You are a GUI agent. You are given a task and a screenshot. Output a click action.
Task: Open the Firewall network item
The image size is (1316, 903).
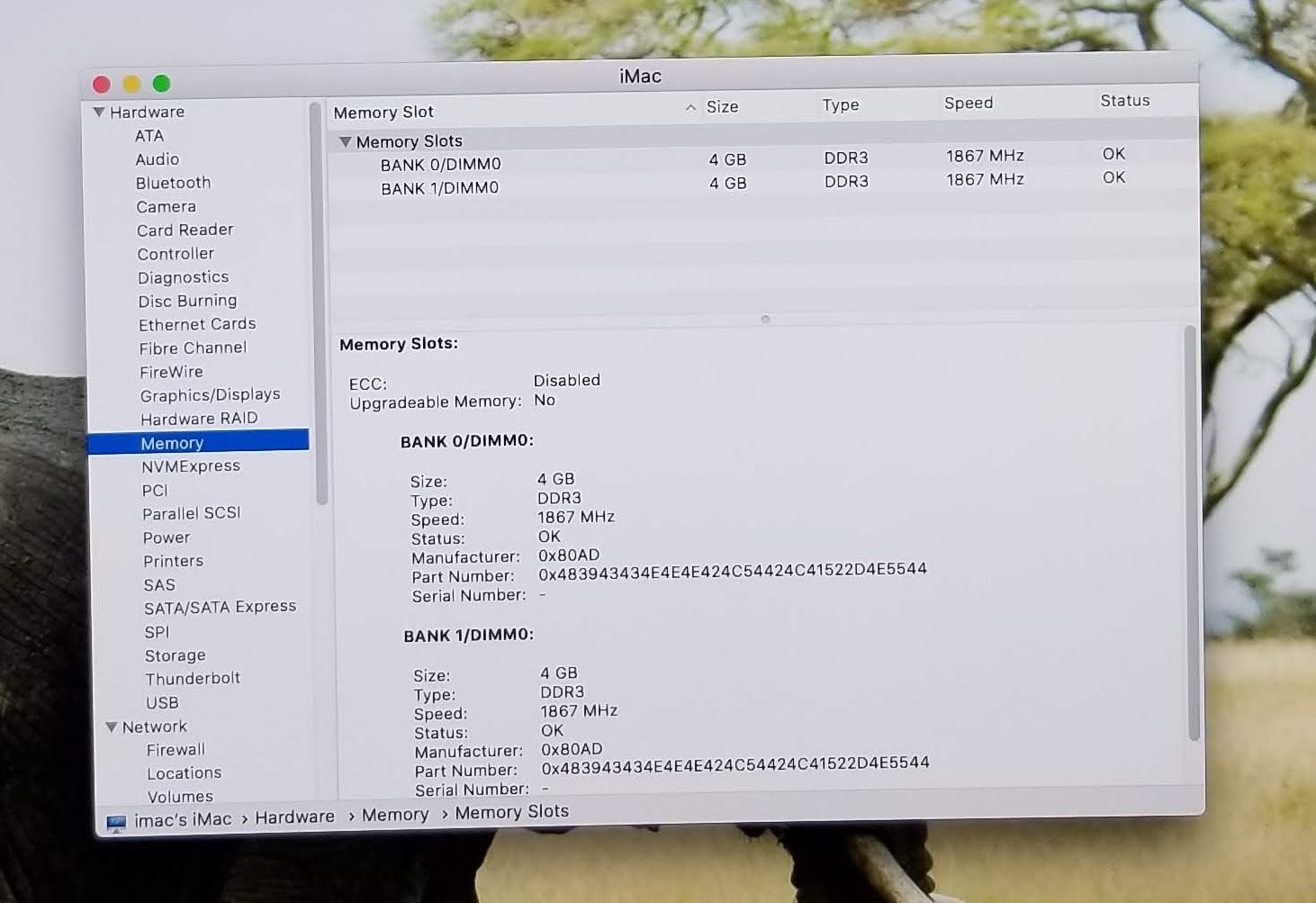coord(176,750)
